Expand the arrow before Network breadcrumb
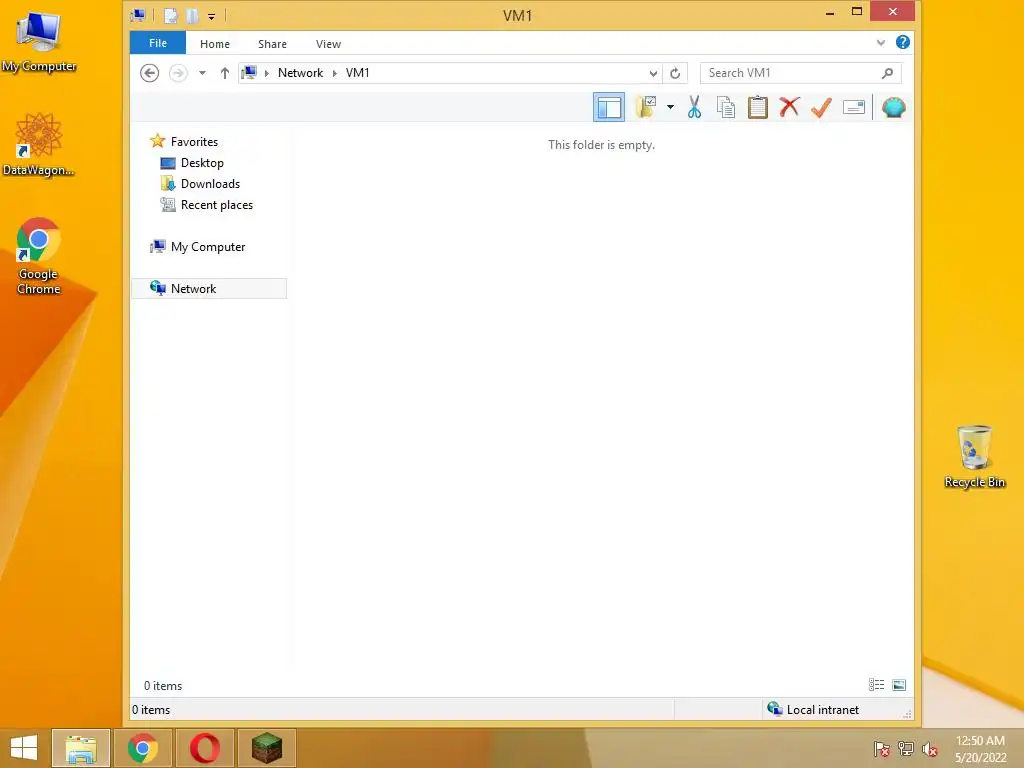1024x768 pixels. pyautogui.click(x=266, y=73)
